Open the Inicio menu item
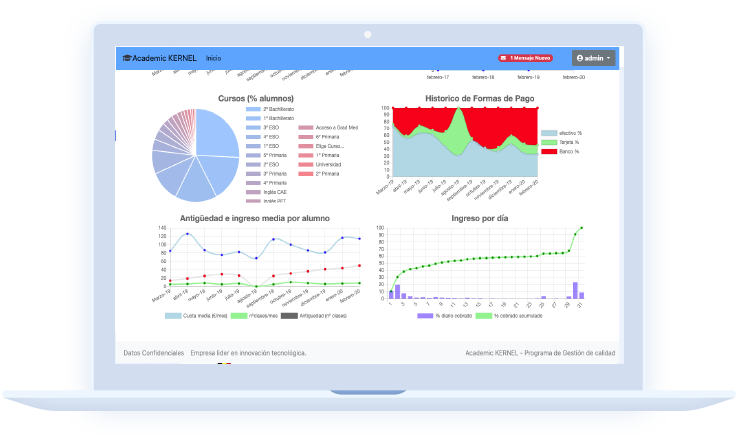 [x=213, y=58]
